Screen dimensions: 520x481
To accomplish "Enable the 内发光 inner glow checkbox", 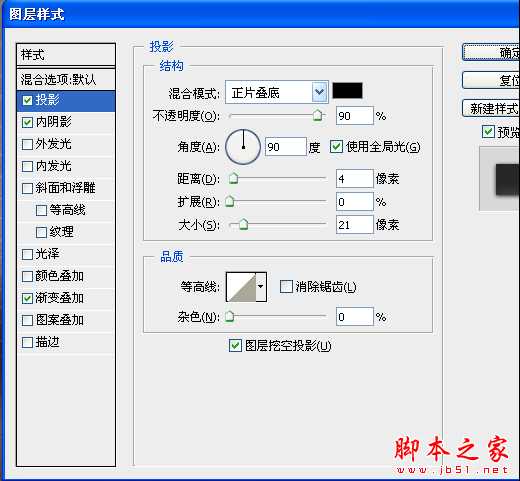I will [27, 166].
